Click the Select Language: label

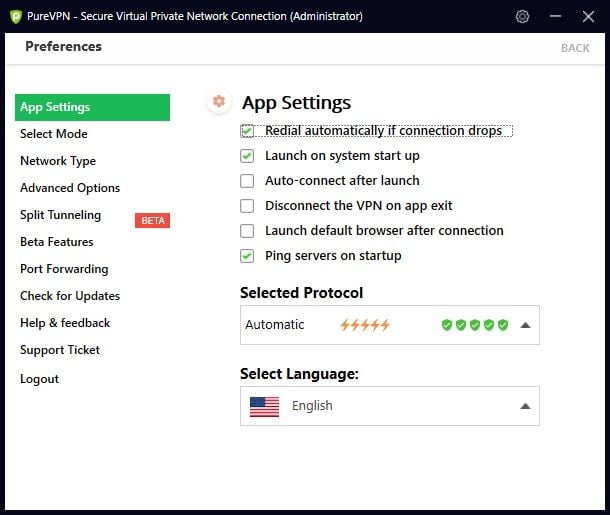click(x=299, y=374)
